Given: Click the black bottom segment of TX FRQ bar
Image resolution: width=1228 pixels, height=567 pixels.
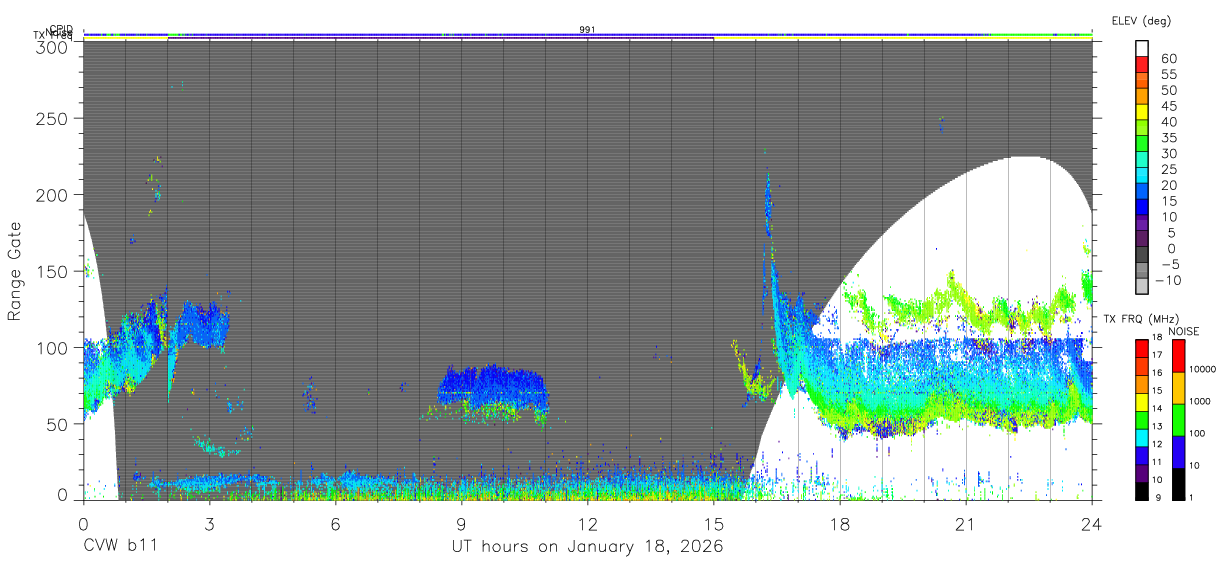Looking at the screenshot, I should tap(1142, 489).
